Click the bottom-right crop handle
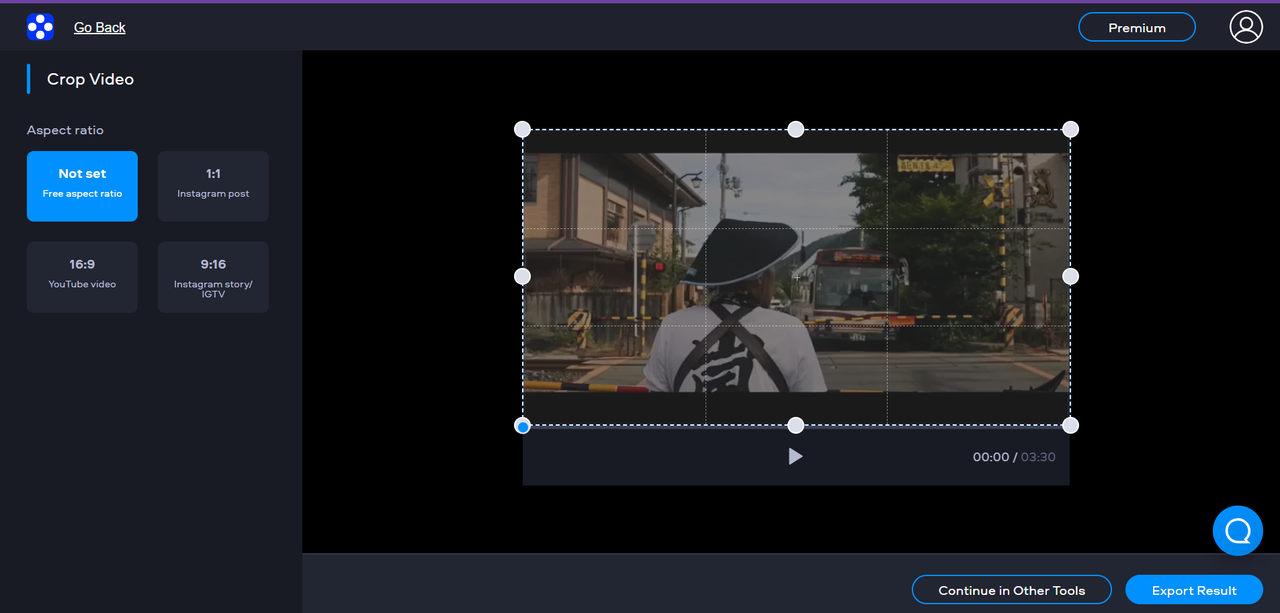This screenshot has height=613, width=1280. (1070, 426)
